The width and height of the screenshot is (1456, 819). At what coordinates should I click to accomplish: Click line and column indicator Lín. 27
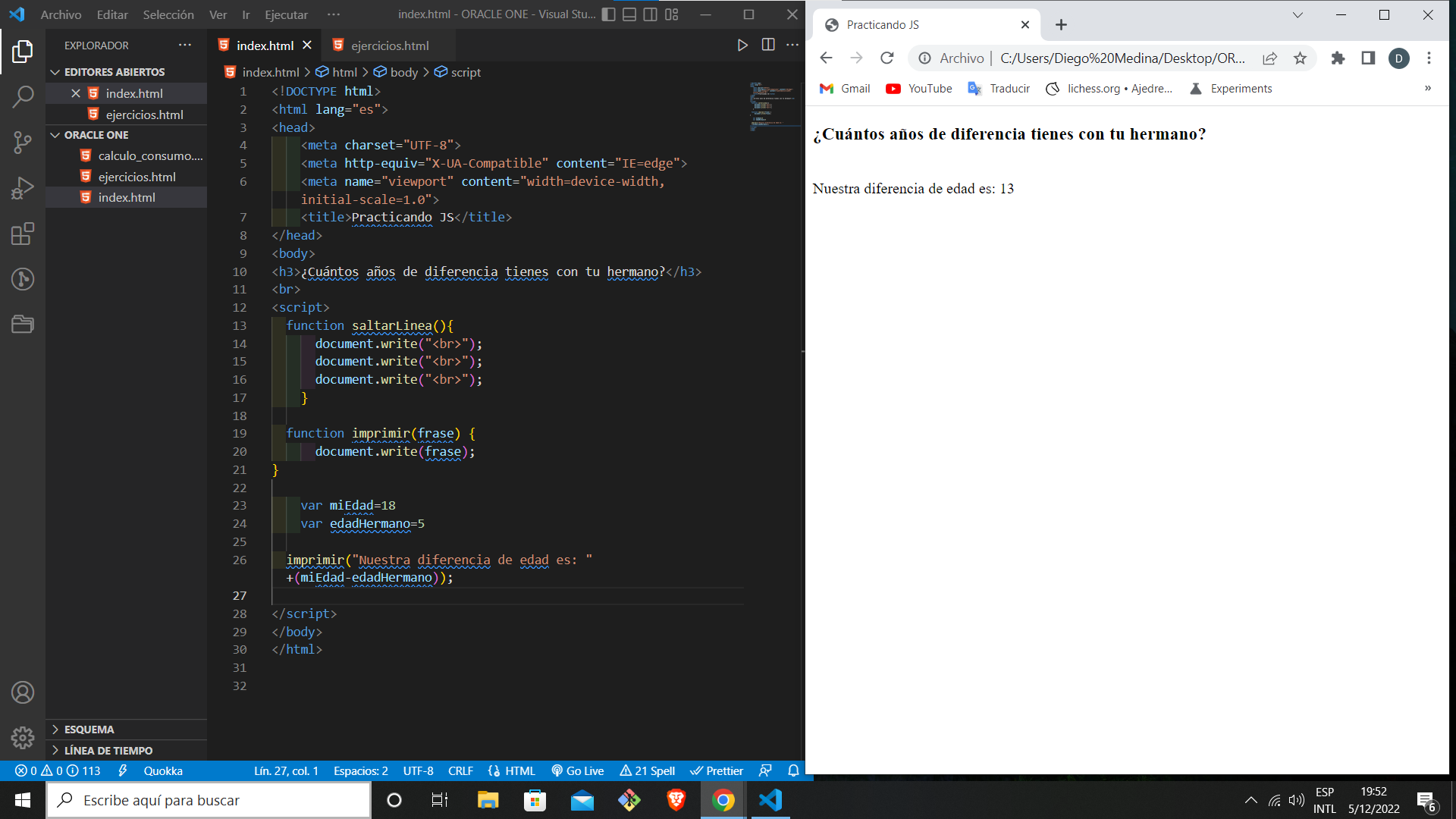pos(286,770)
